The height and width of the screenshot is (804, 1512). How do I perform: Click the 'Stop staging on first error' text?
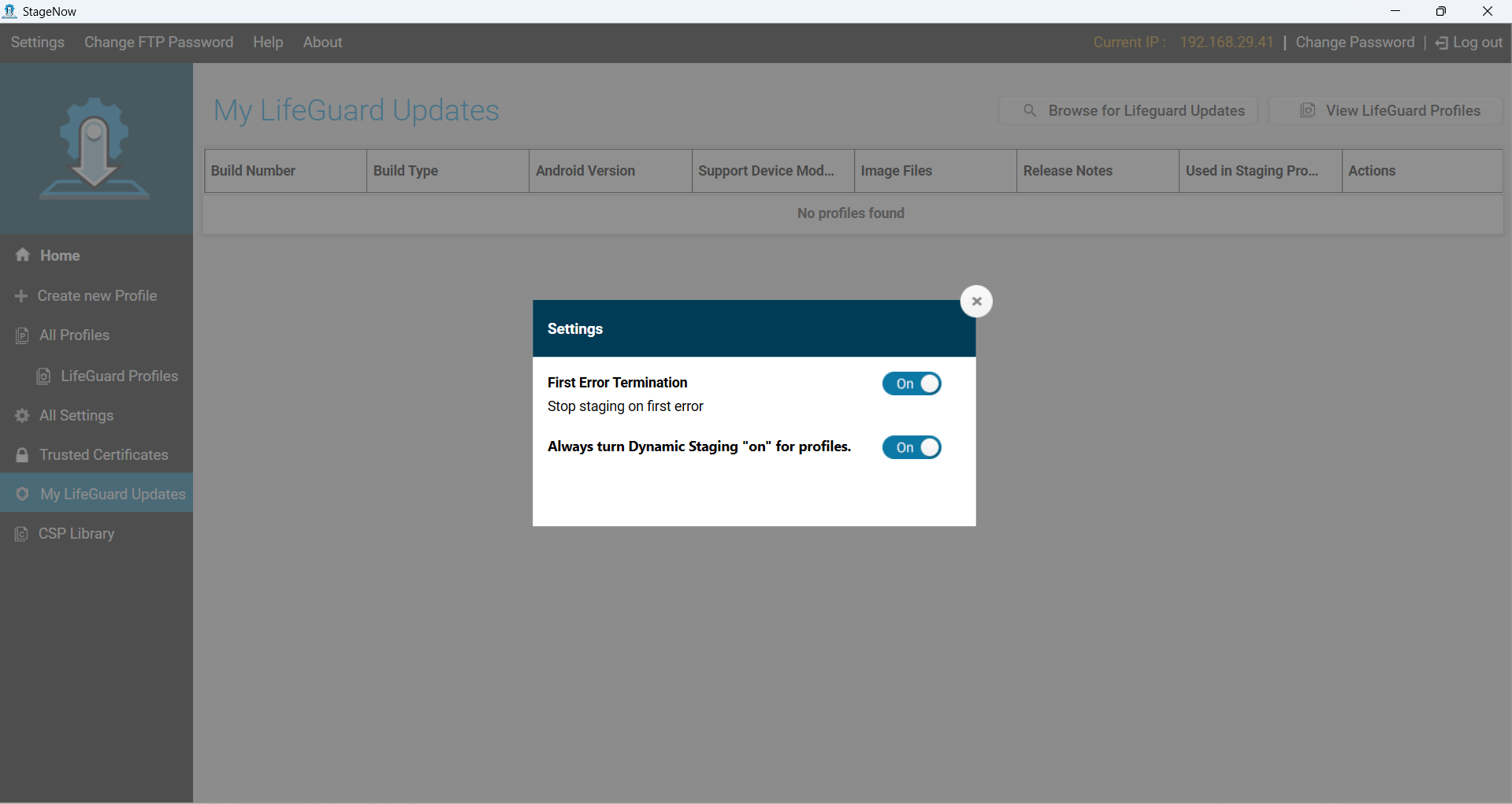coord(626,406)
